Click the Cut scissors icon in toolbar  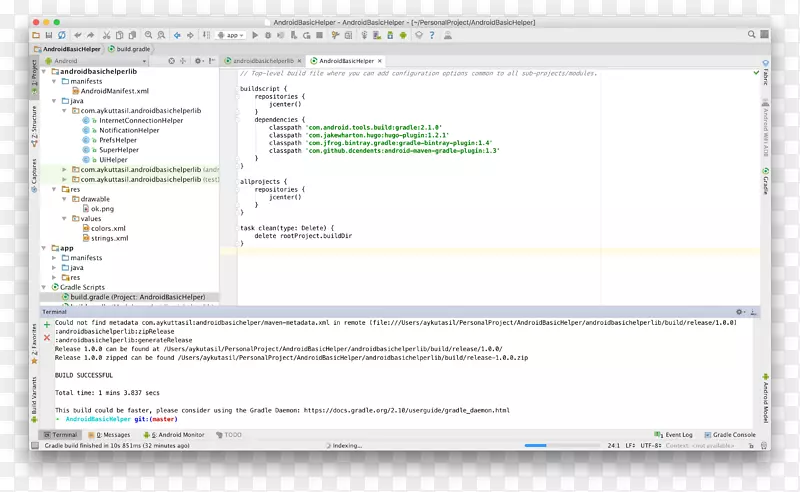click(x=105, y=35)
